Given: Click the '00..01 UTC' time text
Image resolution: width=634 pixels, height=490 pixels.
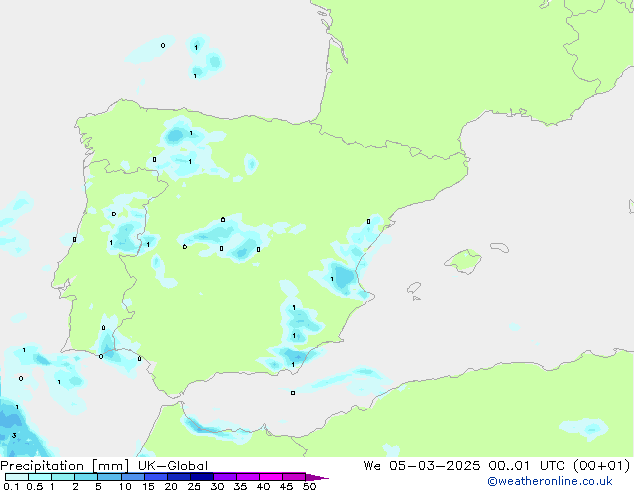Looking at the screenshot, I should (x=526, y=466).
